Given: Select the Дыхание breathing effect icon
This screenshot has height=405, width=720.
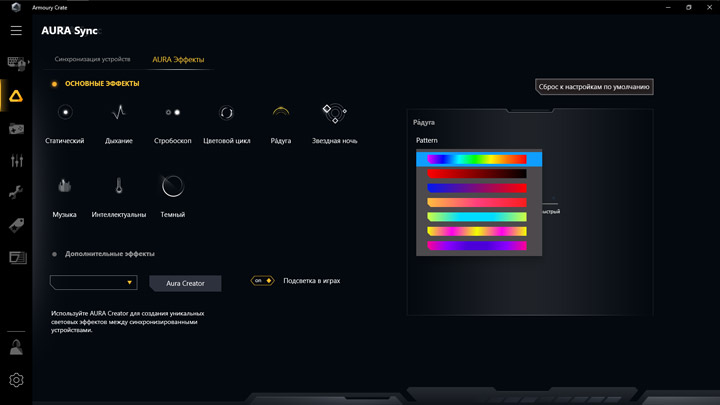Looking at the screenshot, I should pyautogui.click(x=119, y=112).
